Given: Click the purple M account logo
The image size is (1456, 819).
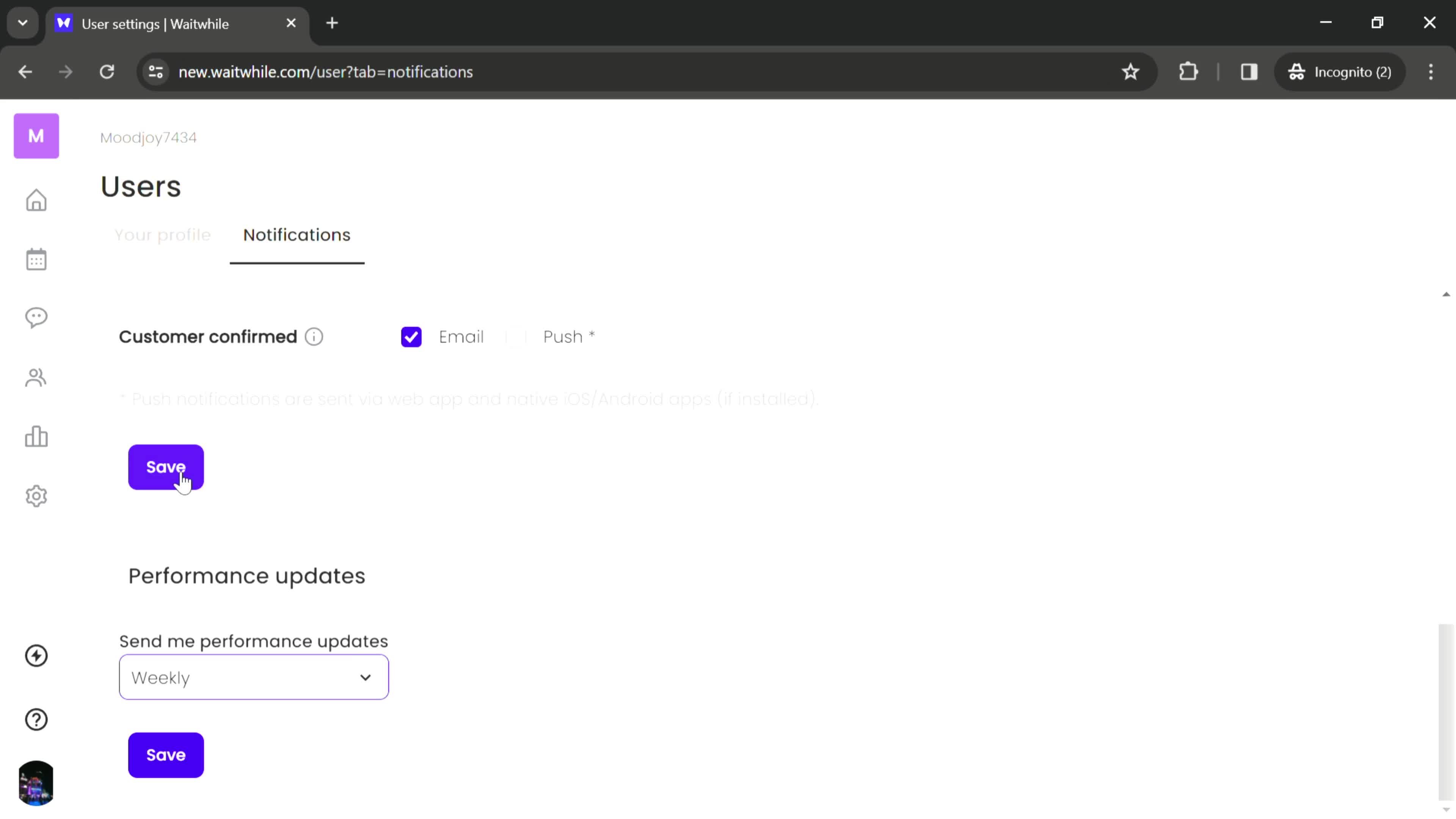Looking at the screenshot, I should pyautogui.click(x=36, y=136).
